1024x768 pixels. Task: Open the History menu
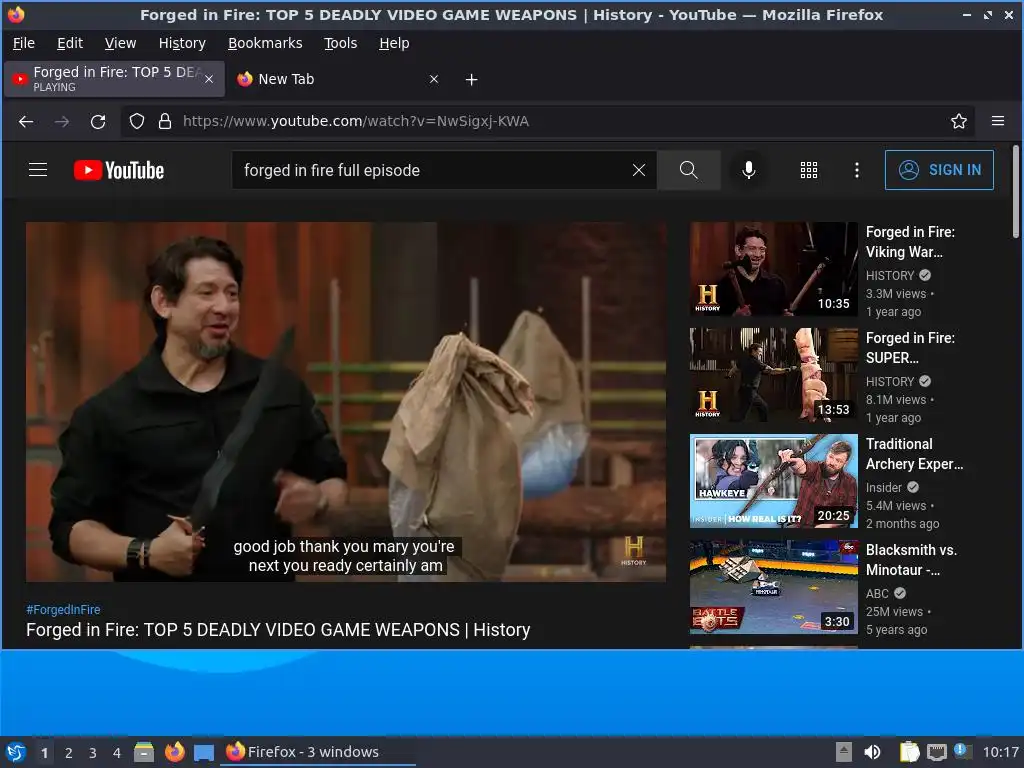tap(182, 43)
